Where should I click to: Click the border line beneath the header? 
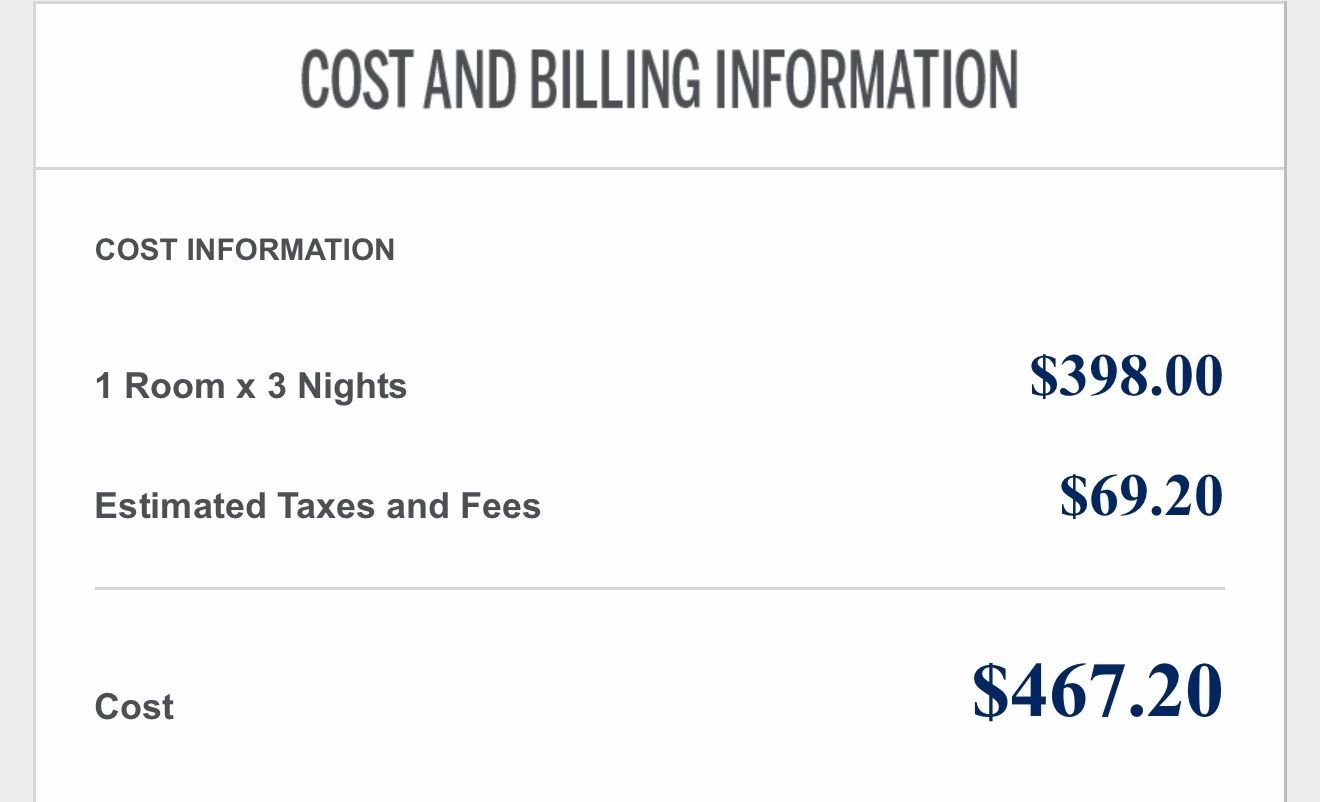(659, 168)
